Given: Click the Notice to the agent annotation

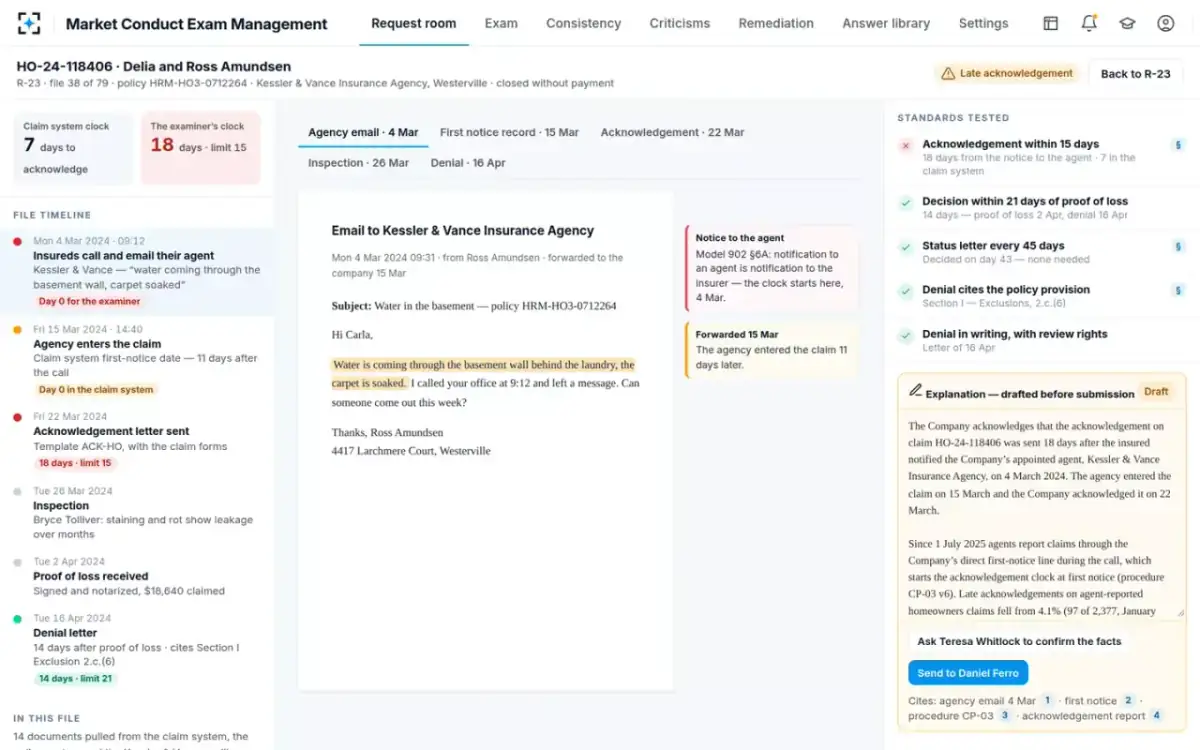Looking at the screenshot, I should [x=771, y=268].
